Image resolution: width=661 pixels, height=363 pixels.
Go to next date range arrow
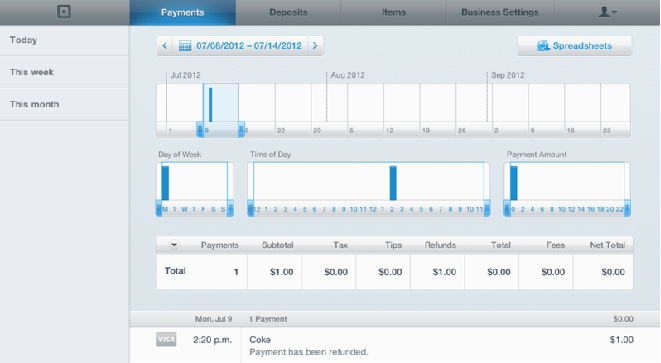tap(315, 46)
